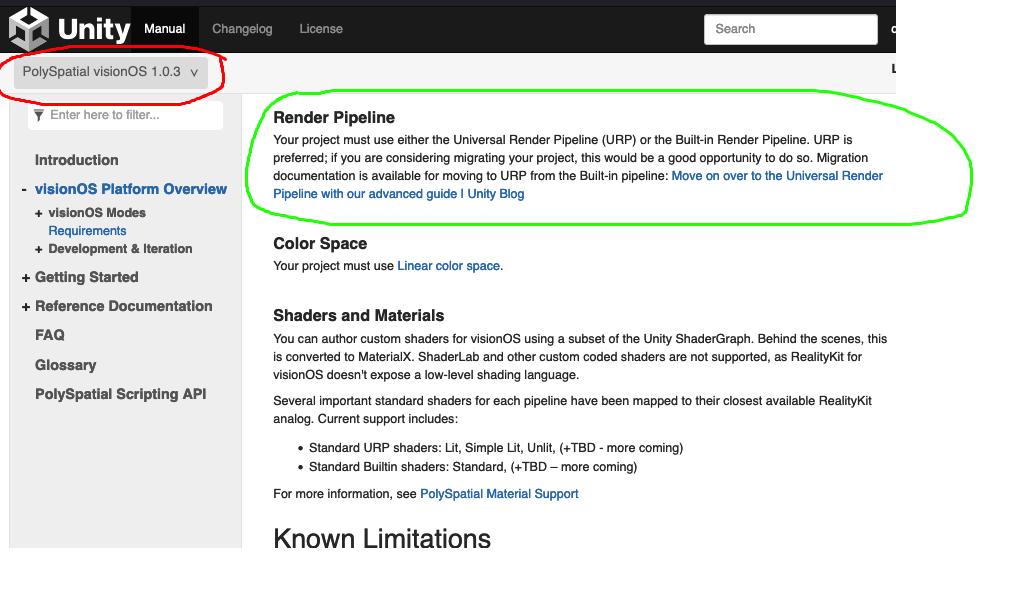The image size is (1010, 600).
Task: Open the Changelog tab
Action: tap(242, 29)
